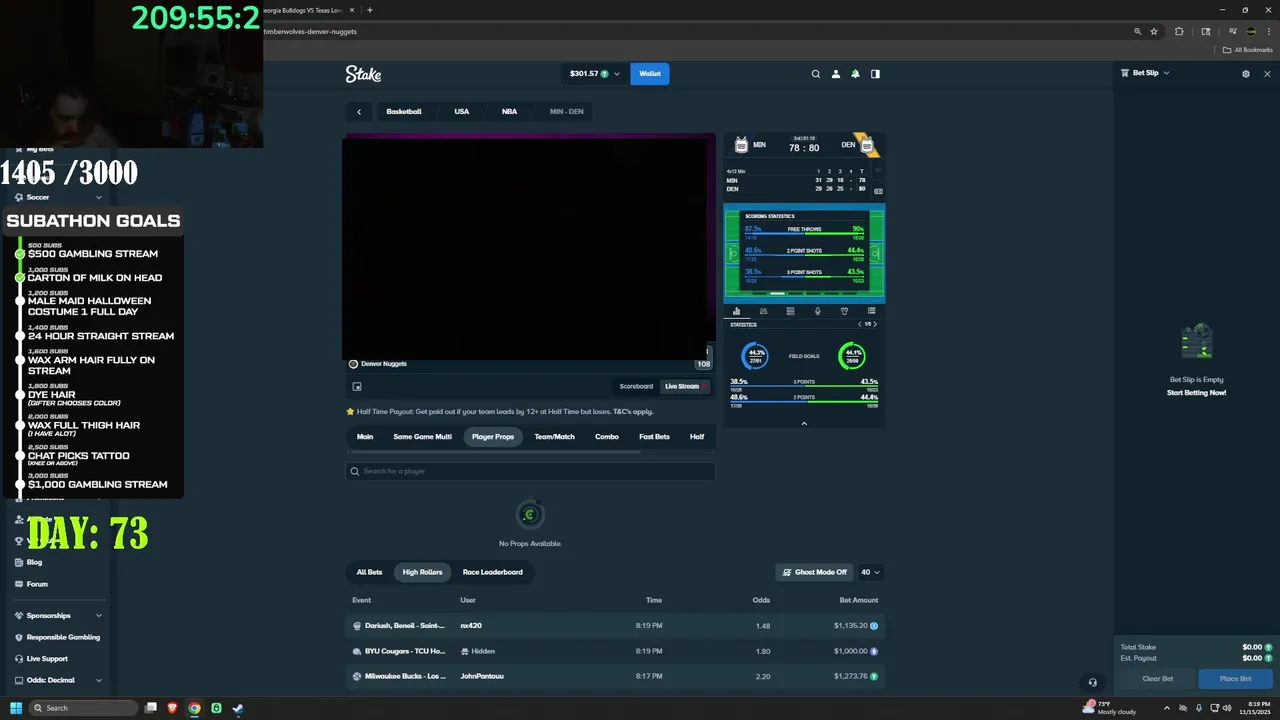Click the Windows taskbar Search box
The image size is (1280, 720).
[x=84, y=708]
